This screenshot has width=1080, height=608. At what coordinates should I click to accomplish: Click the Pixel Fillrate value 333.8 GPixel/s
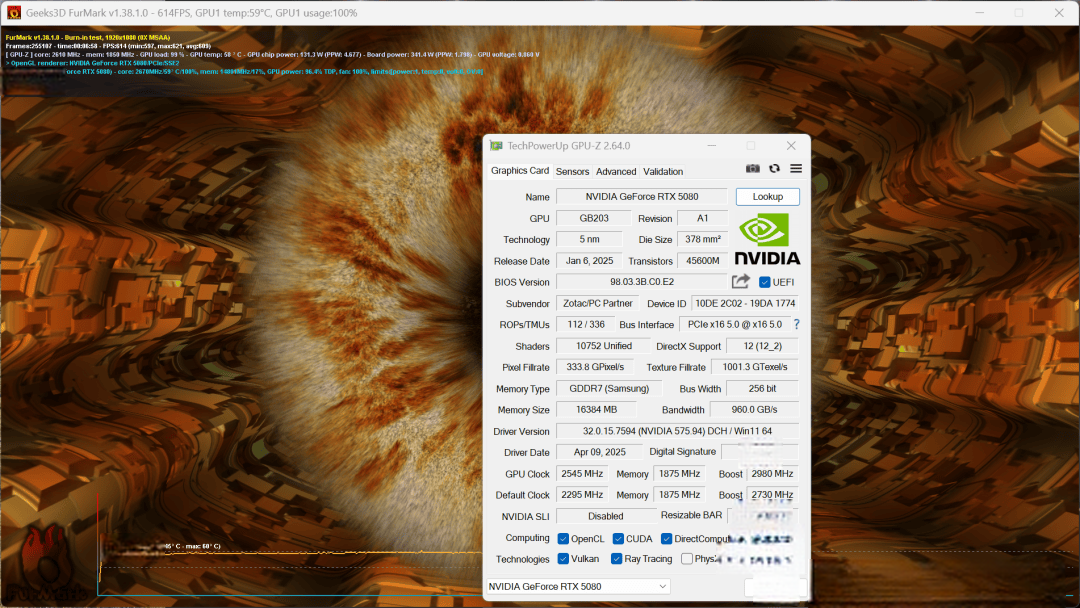[595, 367]
